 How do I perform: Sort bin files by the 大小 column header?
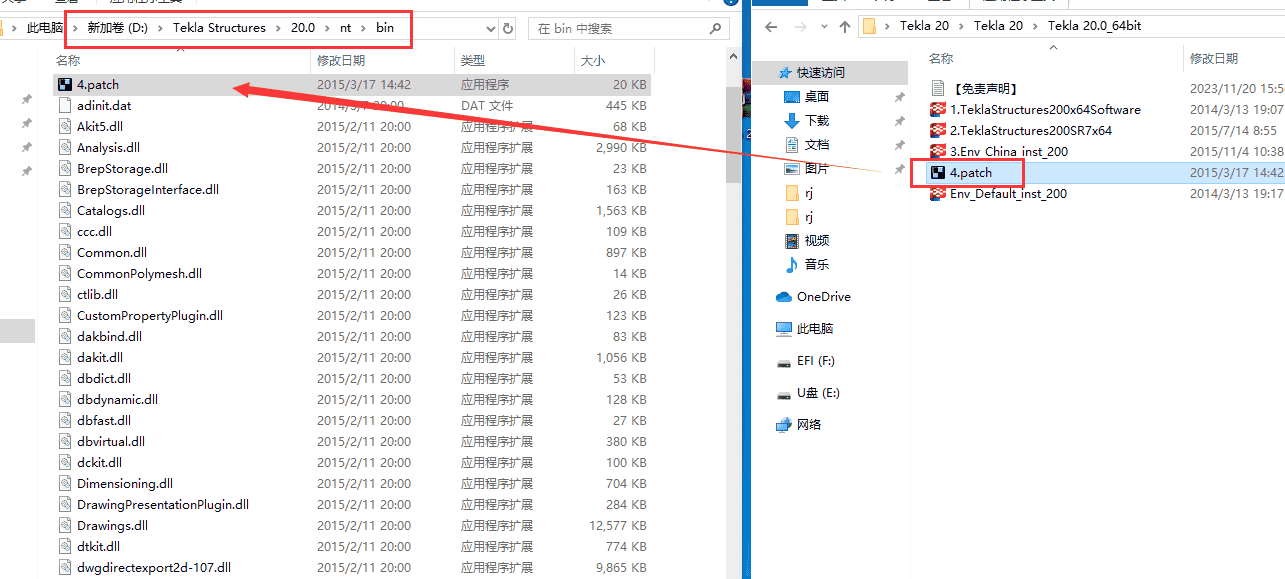tap(592, 61)
